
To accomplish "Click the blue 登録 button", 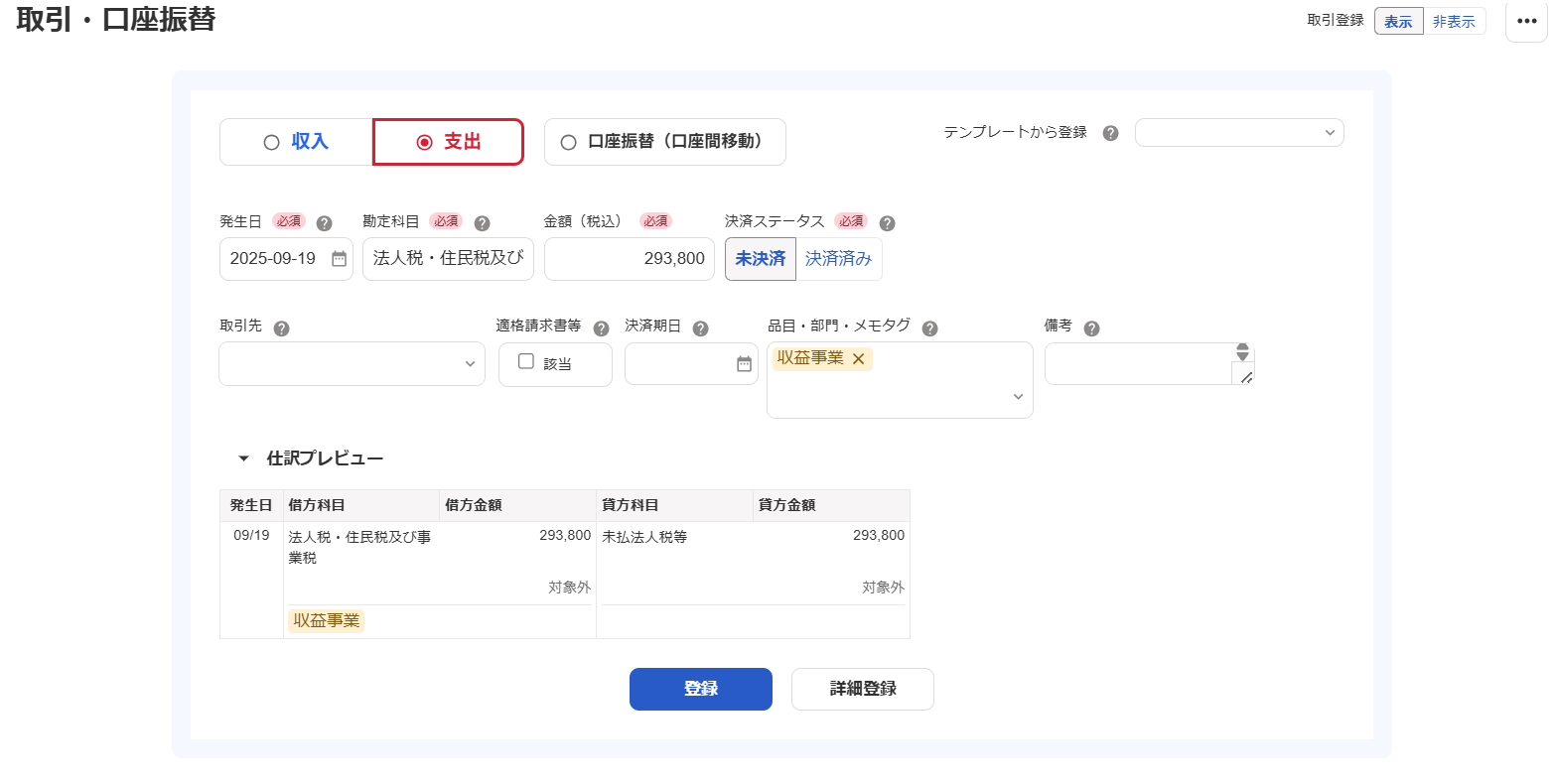I will [x=701, y=689].
